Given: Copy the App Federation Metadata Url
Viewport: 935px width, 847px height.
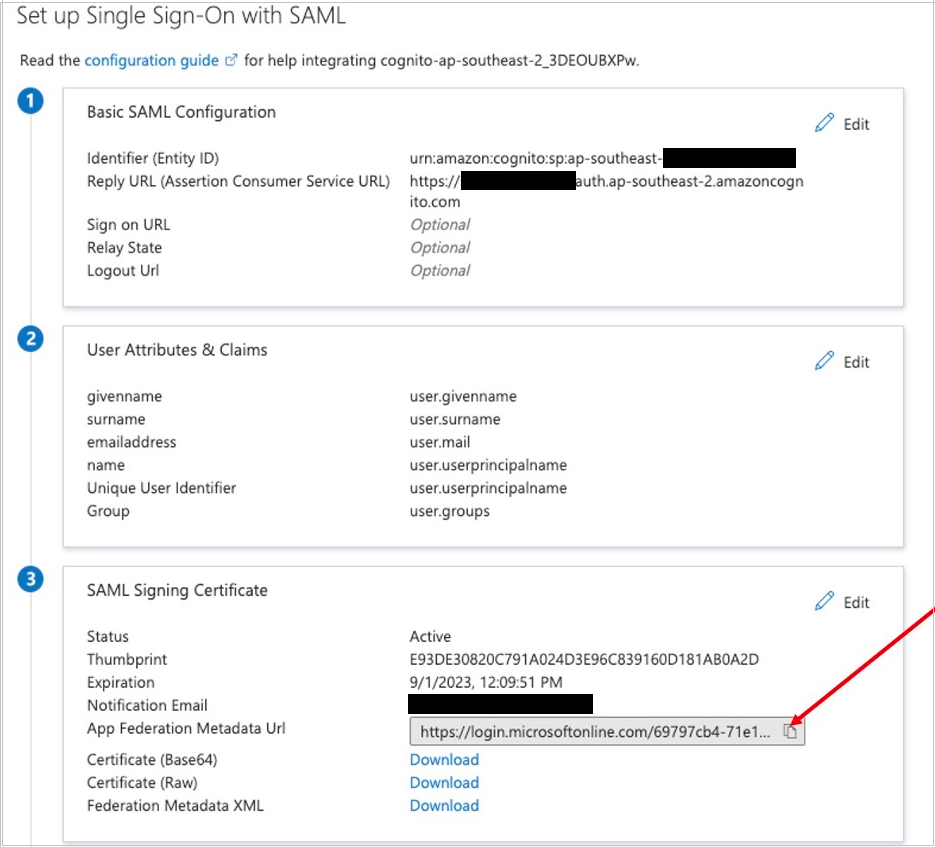Looking at the screenshot, I should coord(791,730).
